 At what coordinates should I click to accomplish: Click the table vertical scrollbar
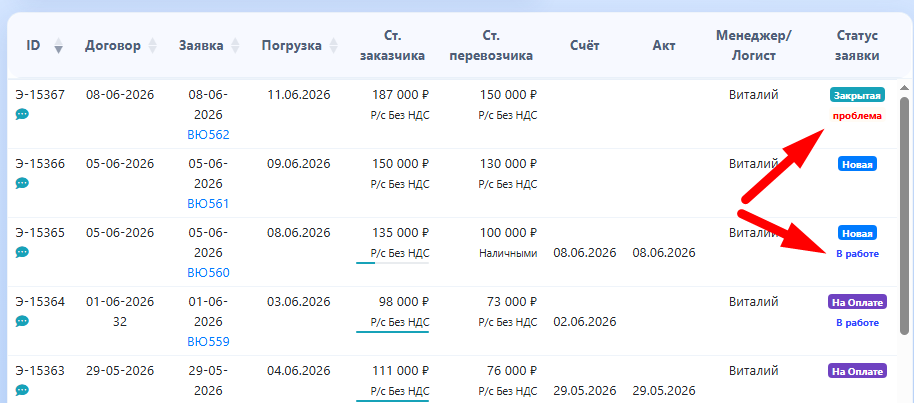905,216
